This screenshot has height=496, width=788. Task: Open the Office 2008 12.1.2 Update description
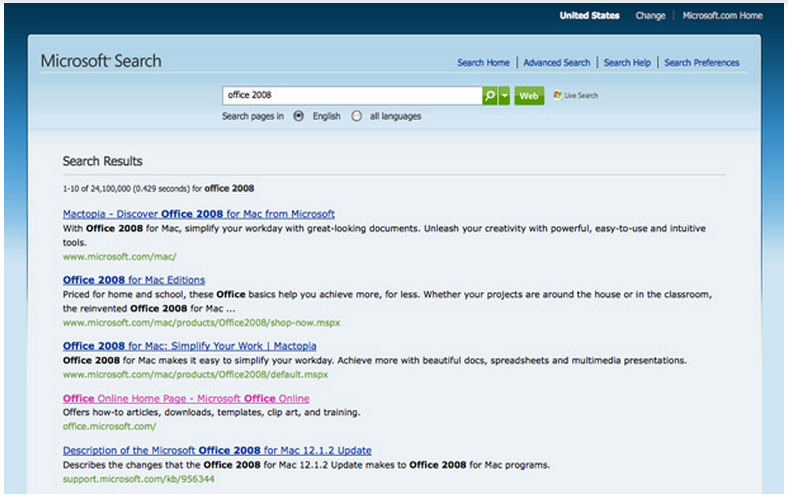point(217,450)
